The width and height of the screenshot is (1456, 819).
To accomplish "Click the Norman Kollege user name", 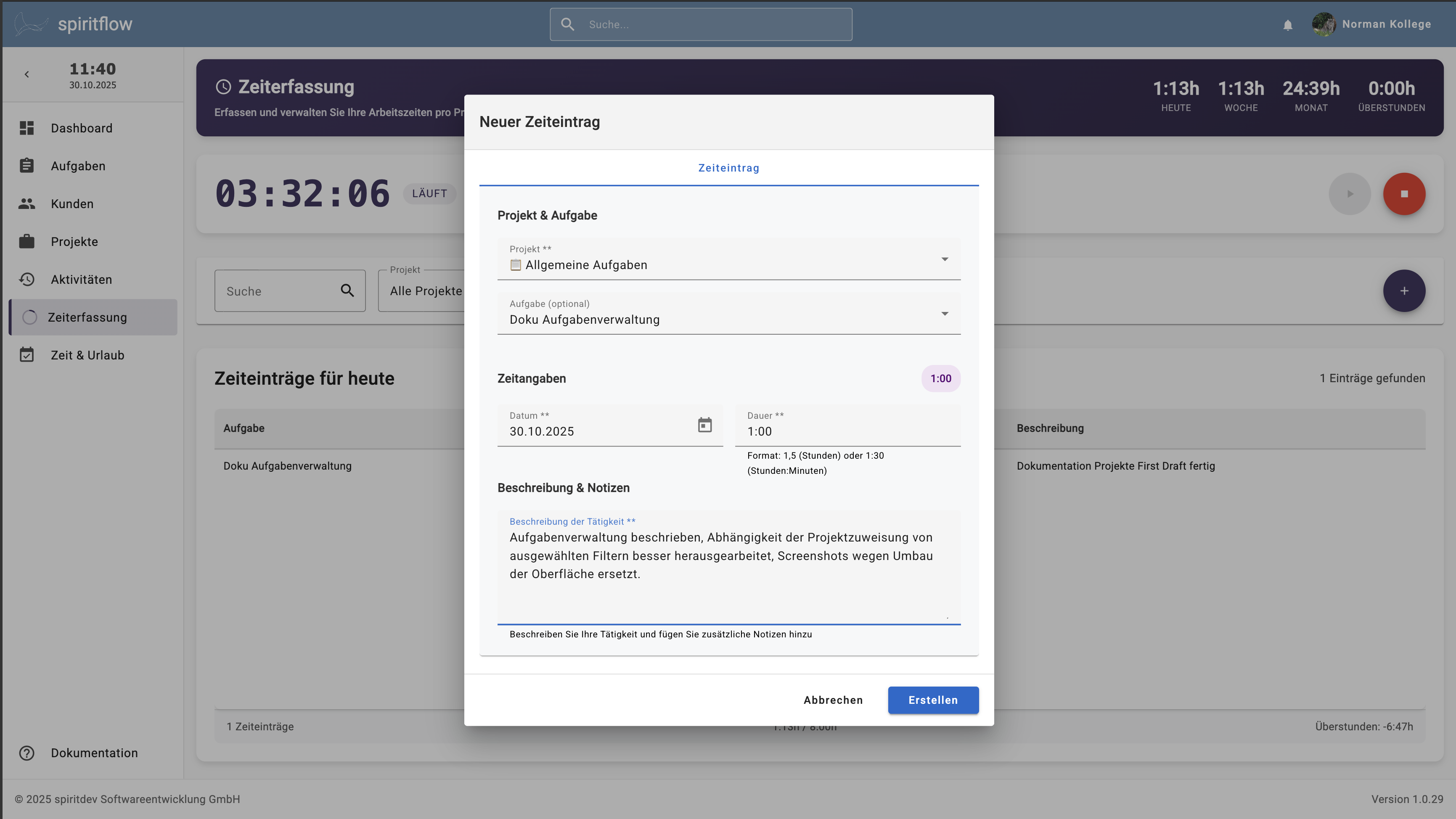I will 1387,24.
